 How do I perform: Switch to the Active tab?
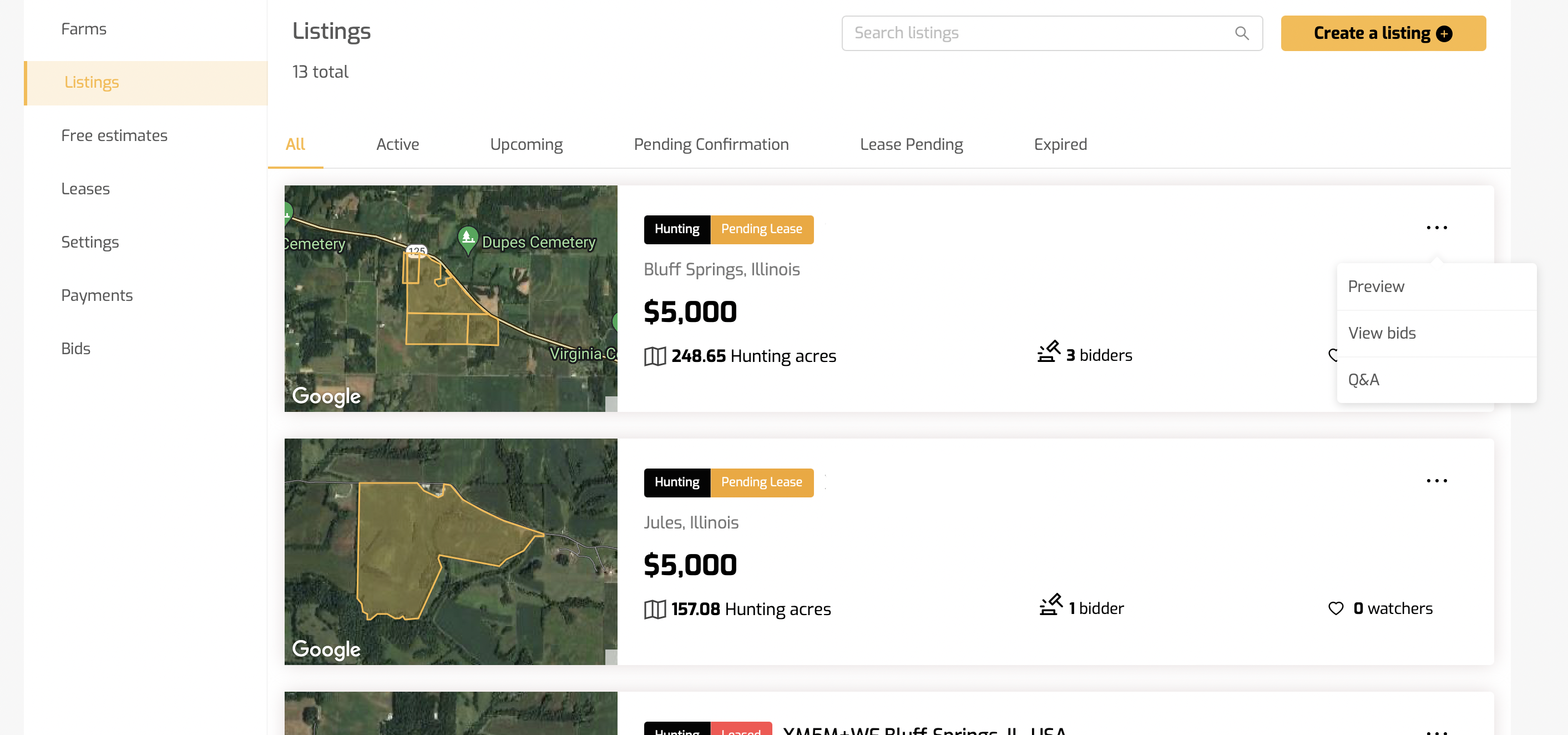(397, 144)
